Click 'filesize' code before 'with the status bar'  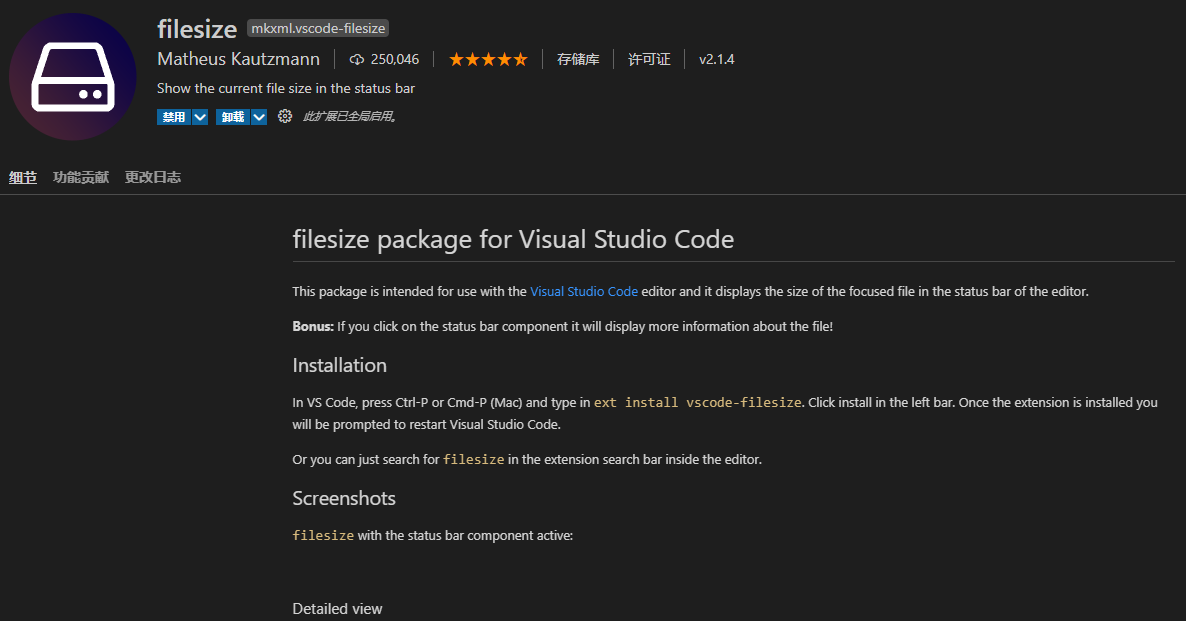pyautogui.click(x=323, y=536)
